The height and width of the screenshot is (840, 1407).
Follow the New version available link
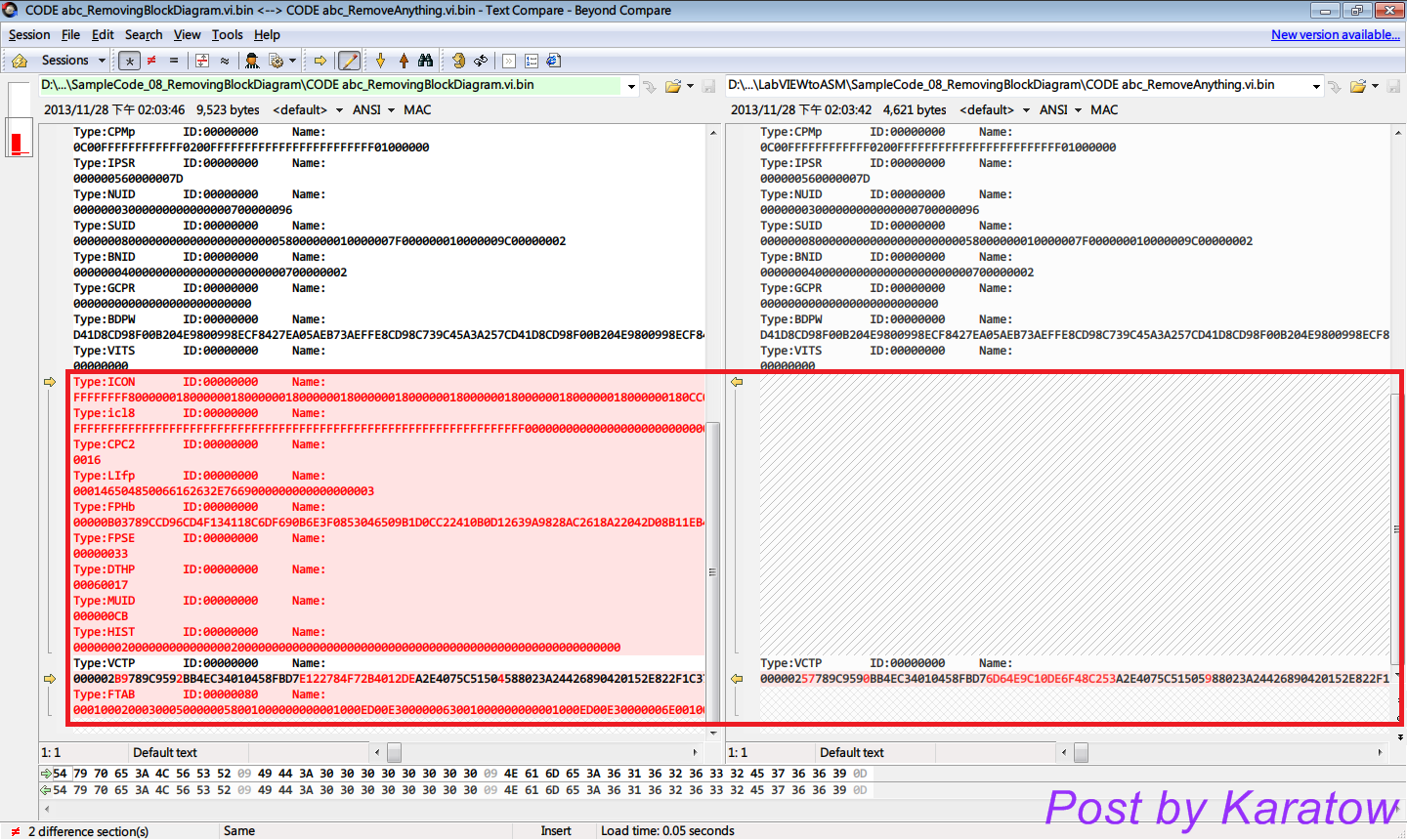coord(1336,34)
